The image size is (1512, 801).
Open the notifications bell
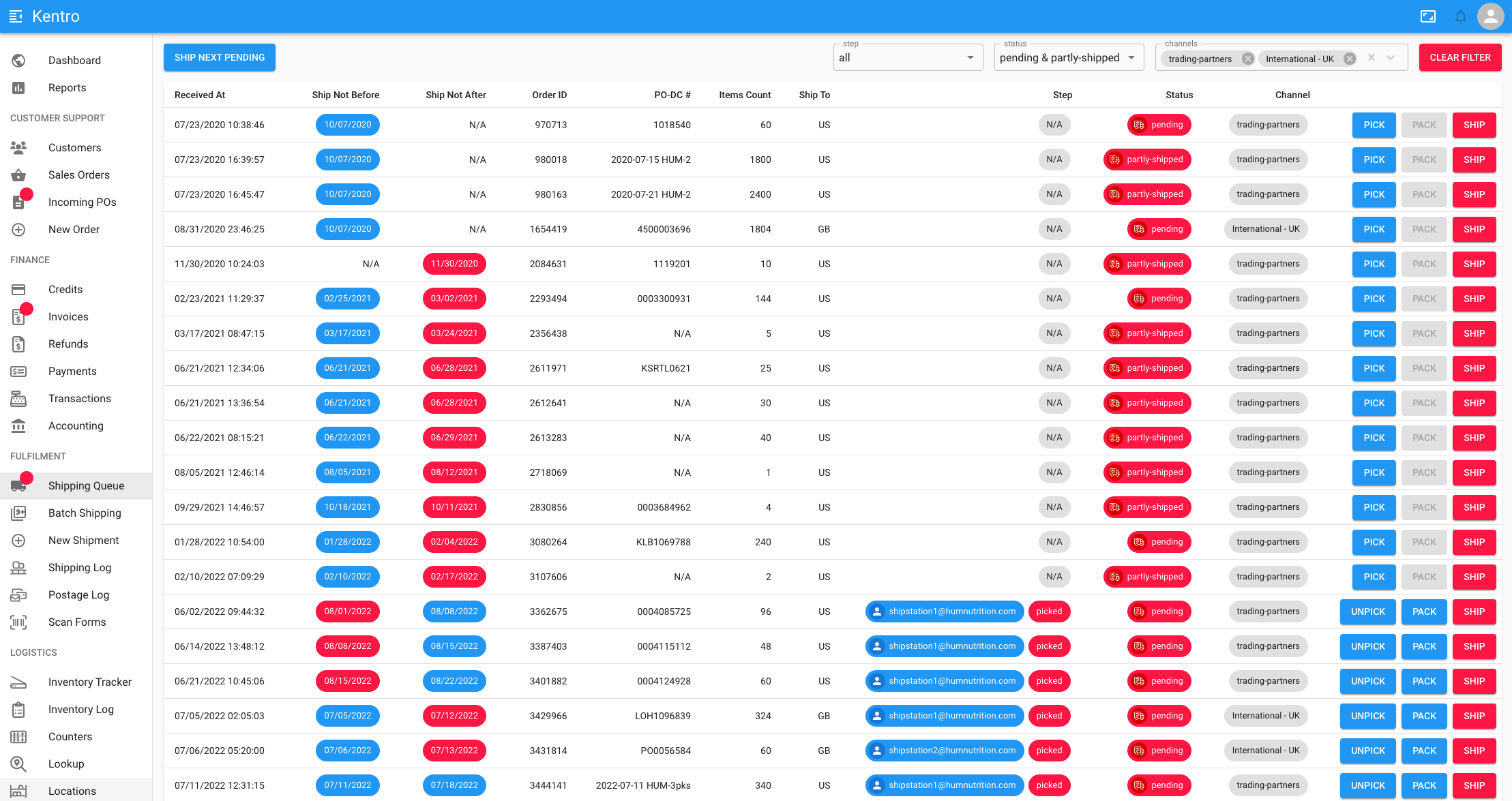[x=1460, y=16]
